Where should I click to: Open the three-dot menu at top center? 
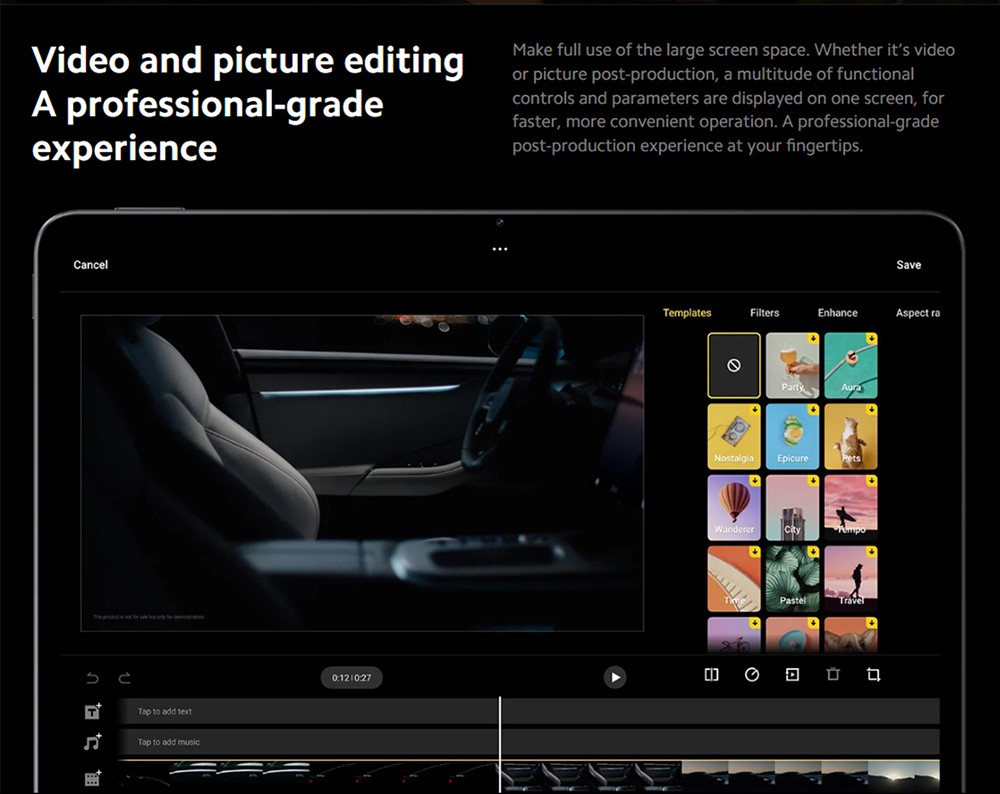coord(500,249)
